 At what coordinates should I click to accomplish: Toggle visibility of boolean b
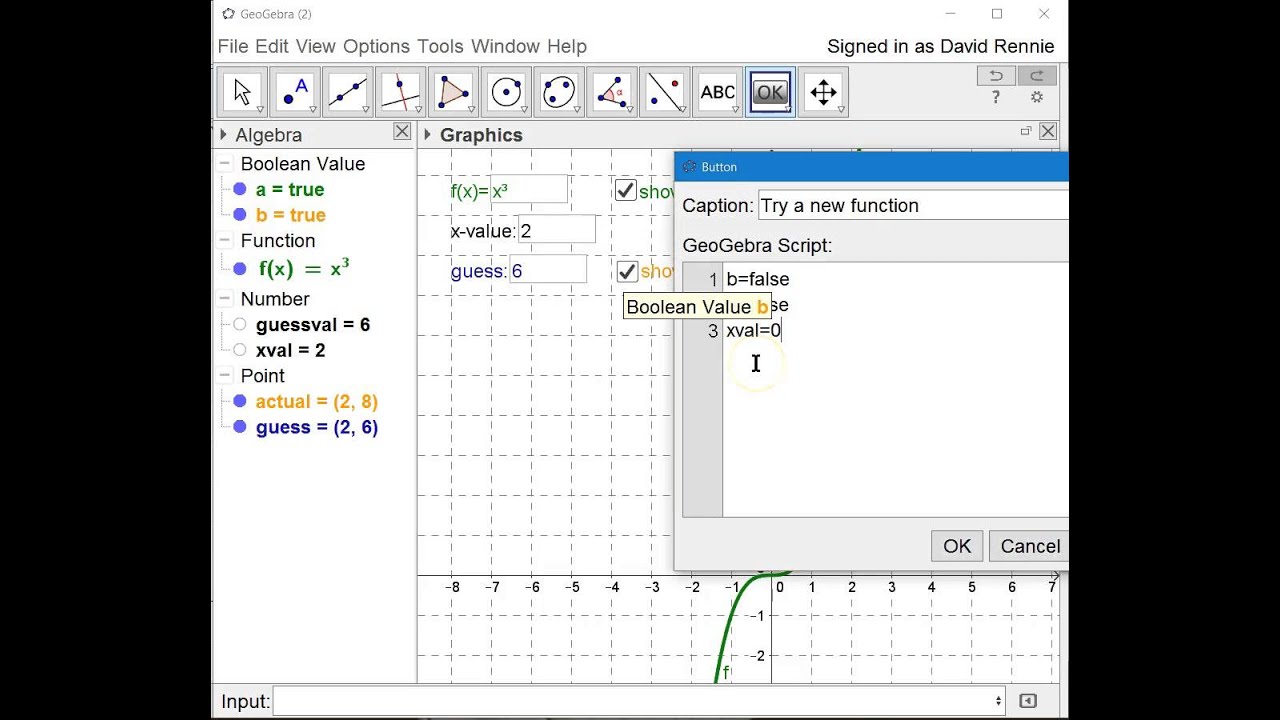point(240,215)
